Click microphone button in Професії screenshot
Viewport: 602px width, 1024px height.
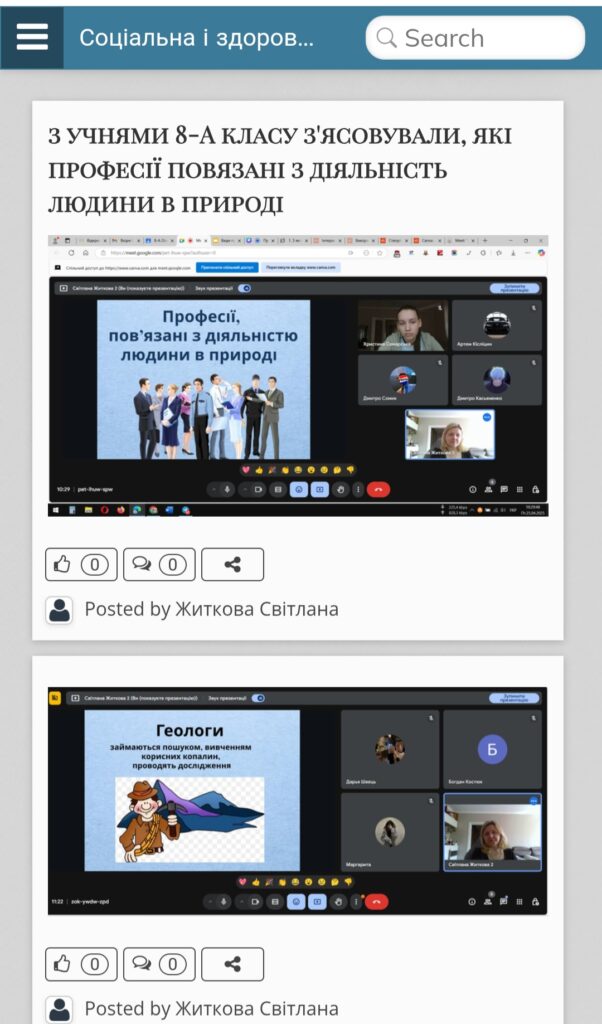[226, 489]
